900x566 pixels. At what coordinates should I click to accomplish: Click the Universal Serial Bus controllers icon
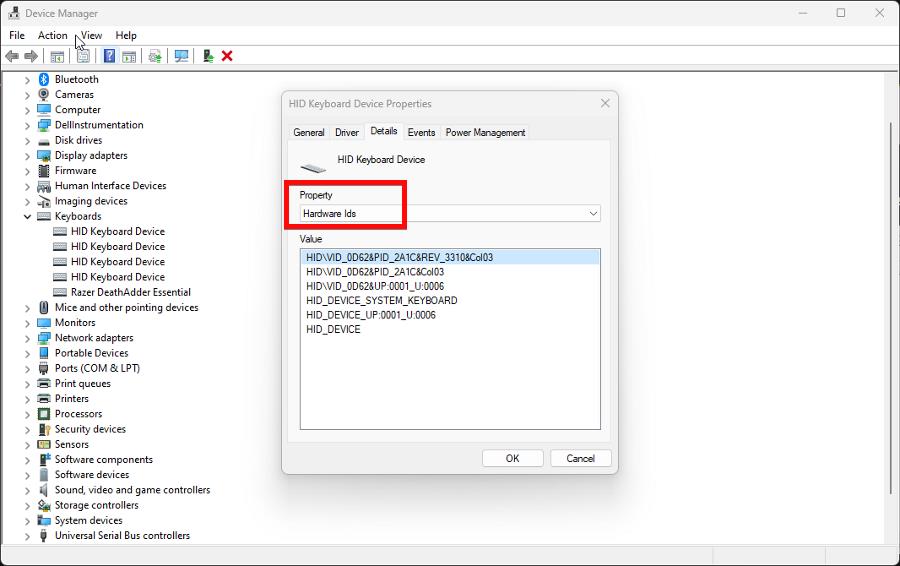click(44, 536)
